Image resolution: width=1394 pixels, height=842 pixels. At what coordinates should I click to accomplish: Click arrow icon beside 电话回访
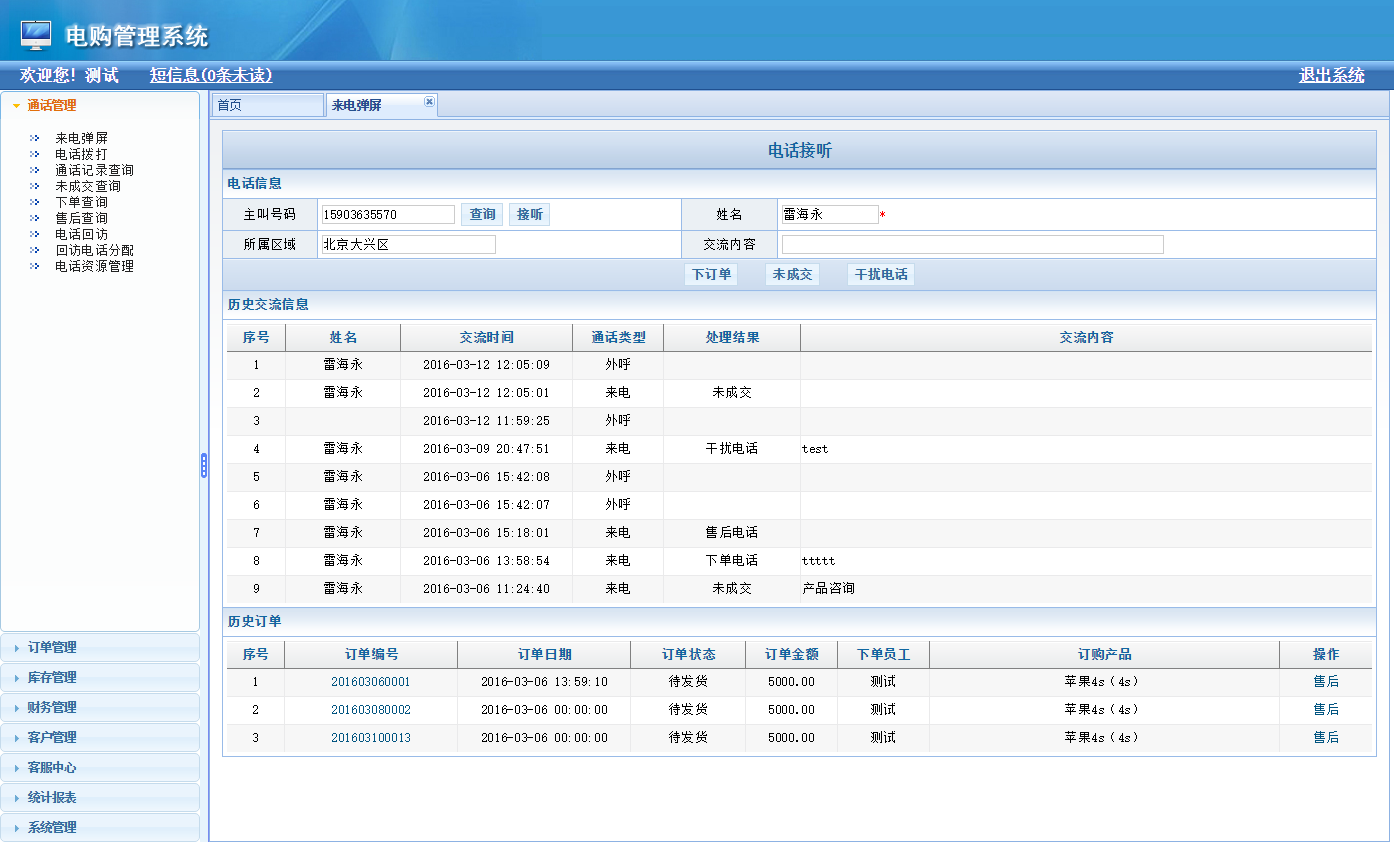pyautogui.click(x=35, y=234)
